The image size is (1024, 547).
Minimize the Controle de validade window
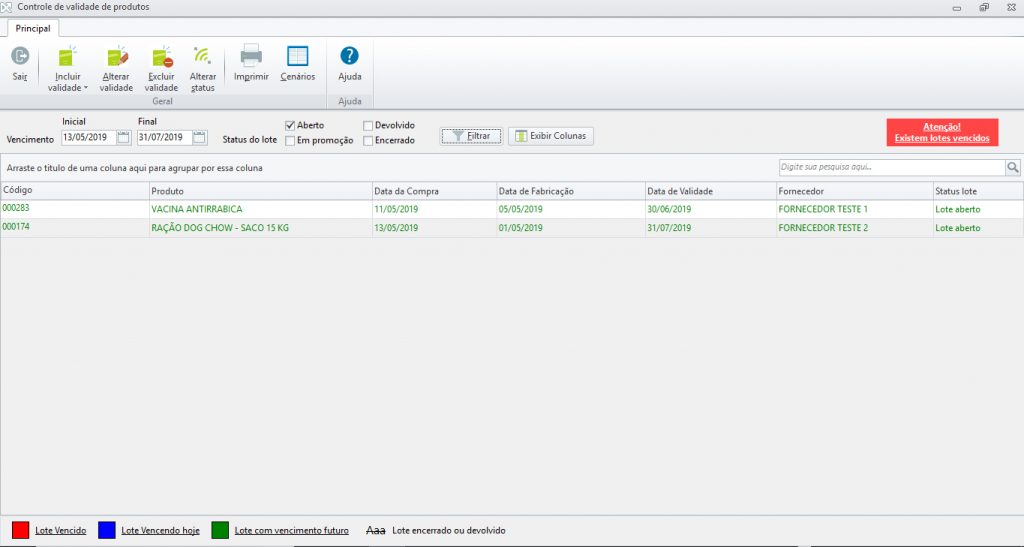pos(957,8)
